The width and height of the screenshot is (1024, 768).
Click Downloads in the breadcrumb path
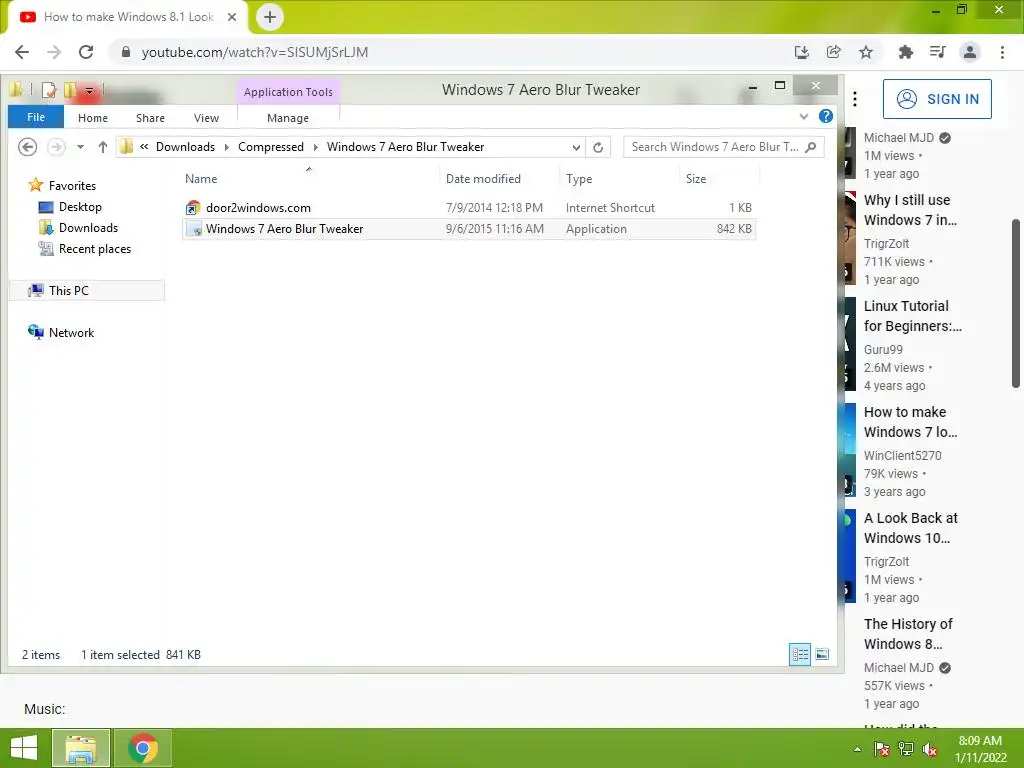point(185,147)
